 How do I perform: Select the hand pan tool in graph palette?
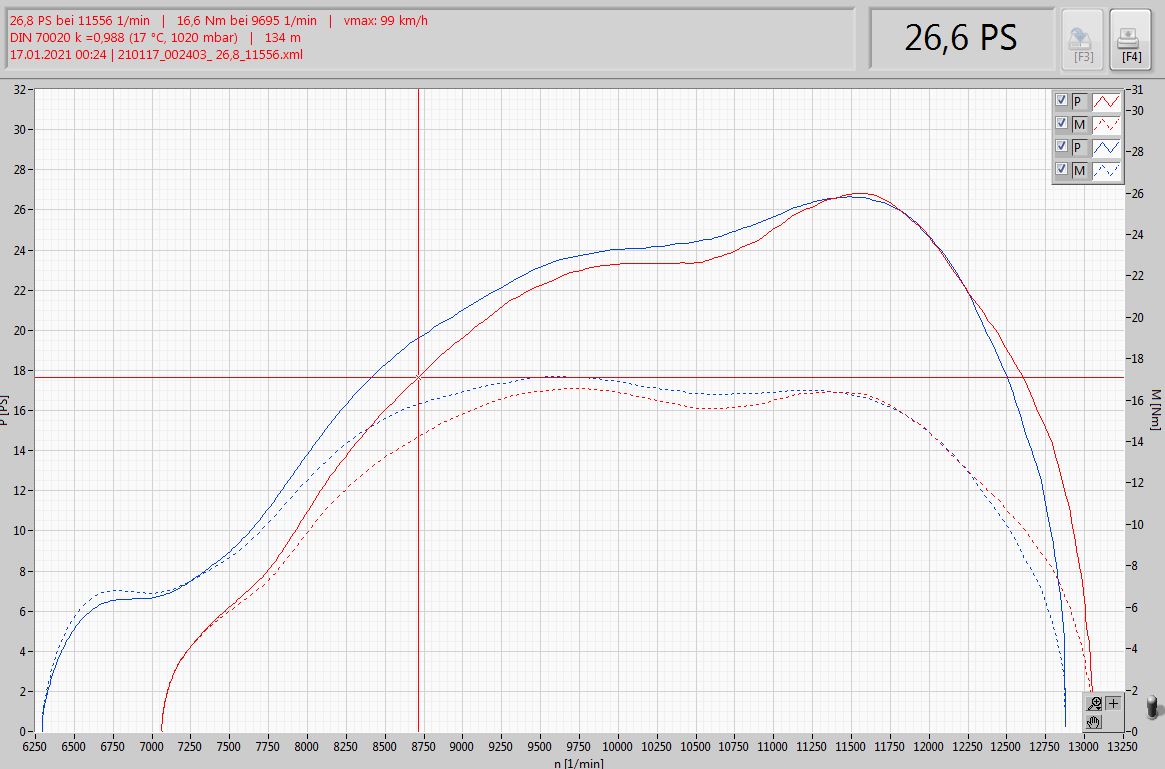pos(1095,721)
